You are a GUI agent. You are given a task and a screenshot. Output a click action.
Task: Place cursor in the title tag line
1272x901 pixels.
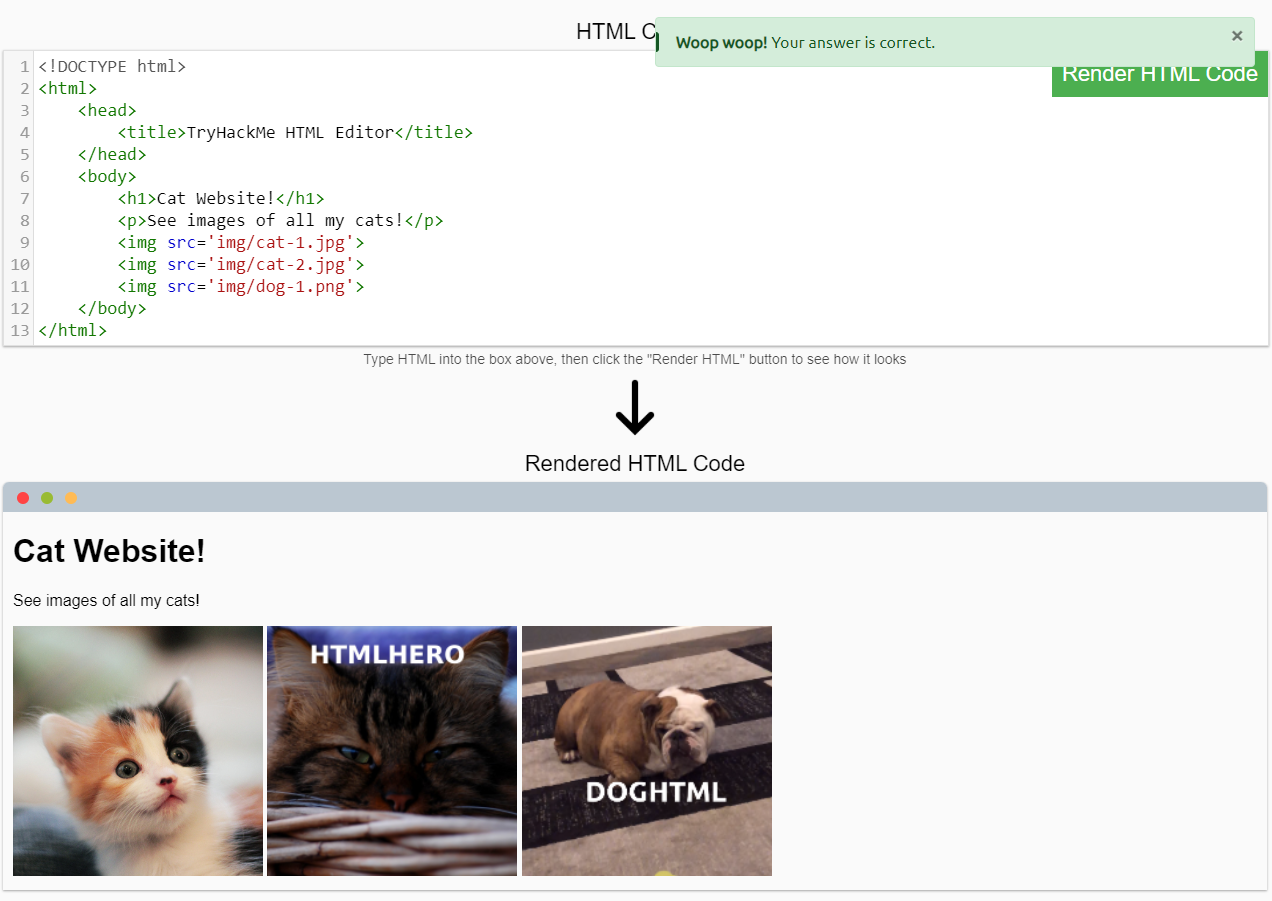click(295, 132)
